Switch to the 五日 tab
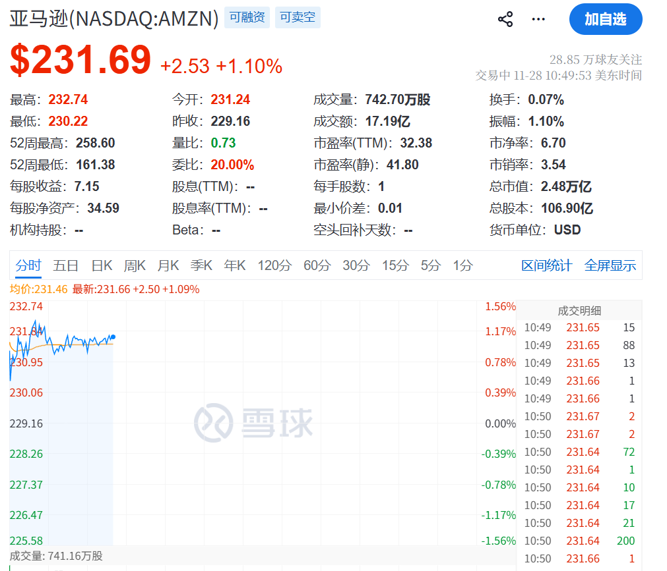 (x=66, y=265)
